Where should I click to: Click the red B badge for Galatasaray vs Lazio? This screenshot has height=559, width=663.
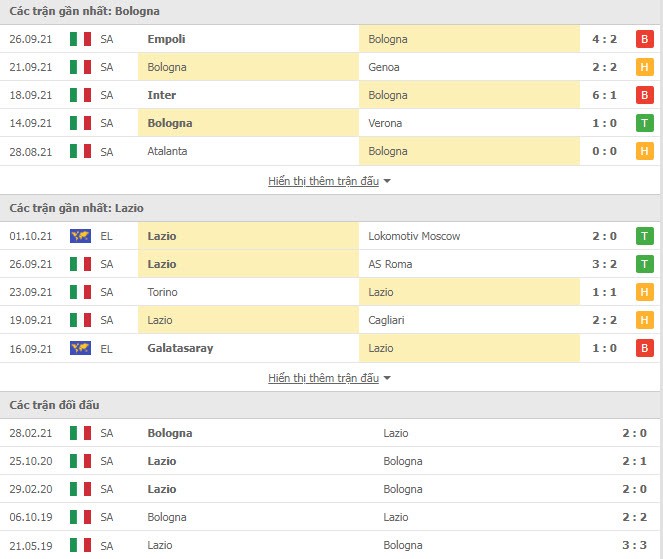644,348
